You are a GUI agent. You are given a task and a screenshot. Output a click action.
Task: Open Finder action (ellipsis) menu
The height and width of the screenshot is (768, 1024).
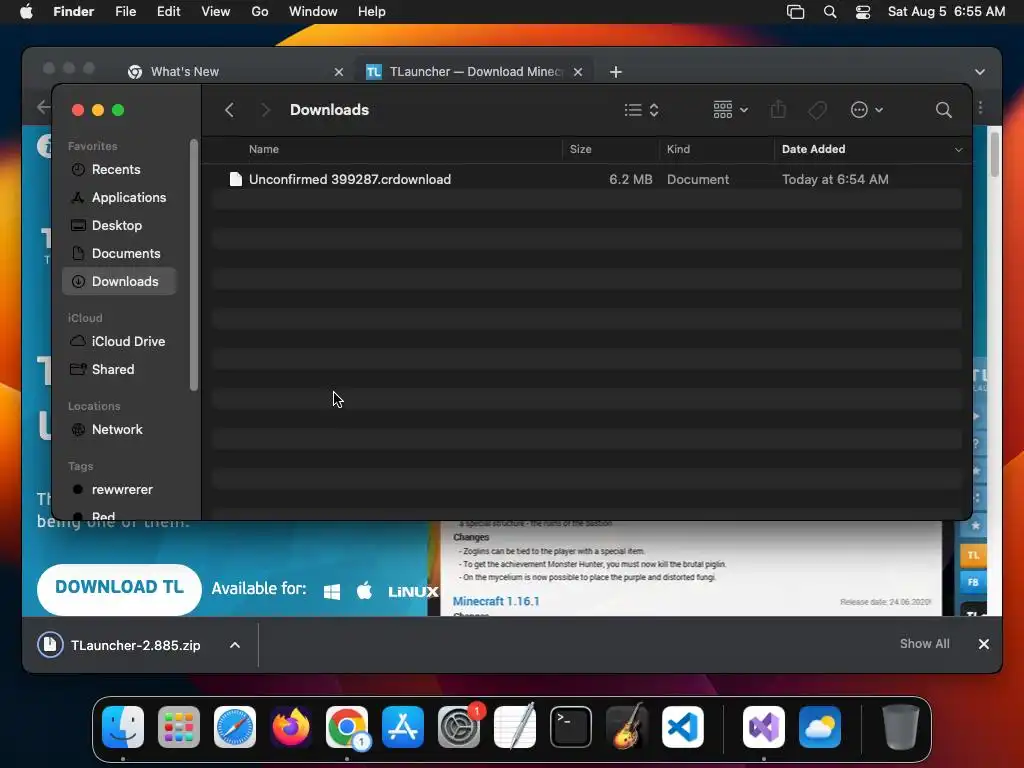coord(867,110)
